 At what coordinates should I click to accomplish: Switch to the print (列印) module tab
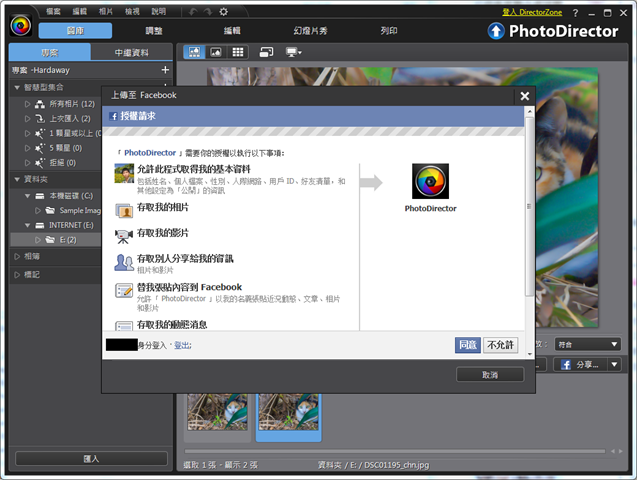click(x=389, y=31)
